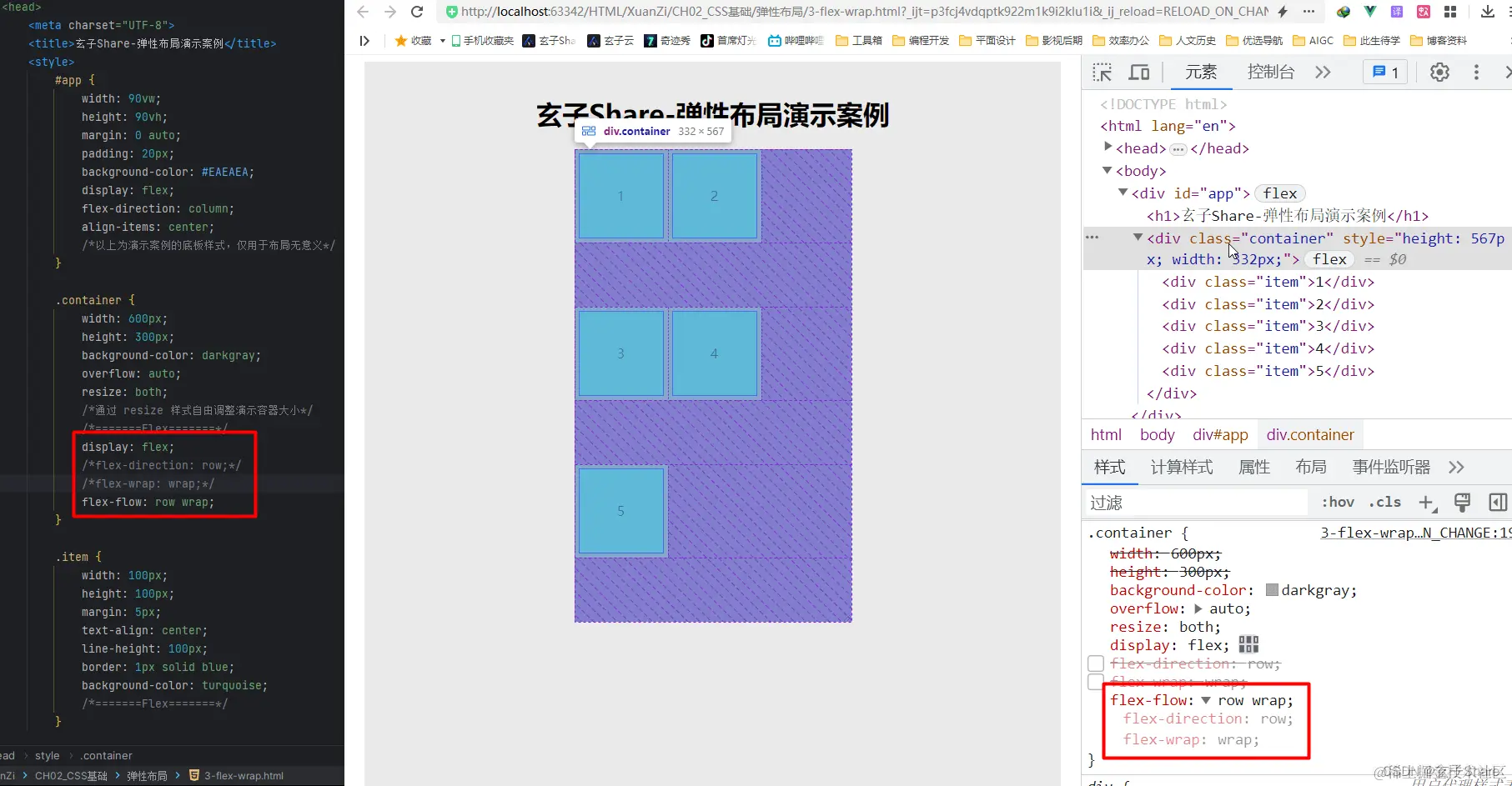Screen dimensions: 1512x786
Task: Open the address bar three-dots menu
Action: tap(1309, 12)
